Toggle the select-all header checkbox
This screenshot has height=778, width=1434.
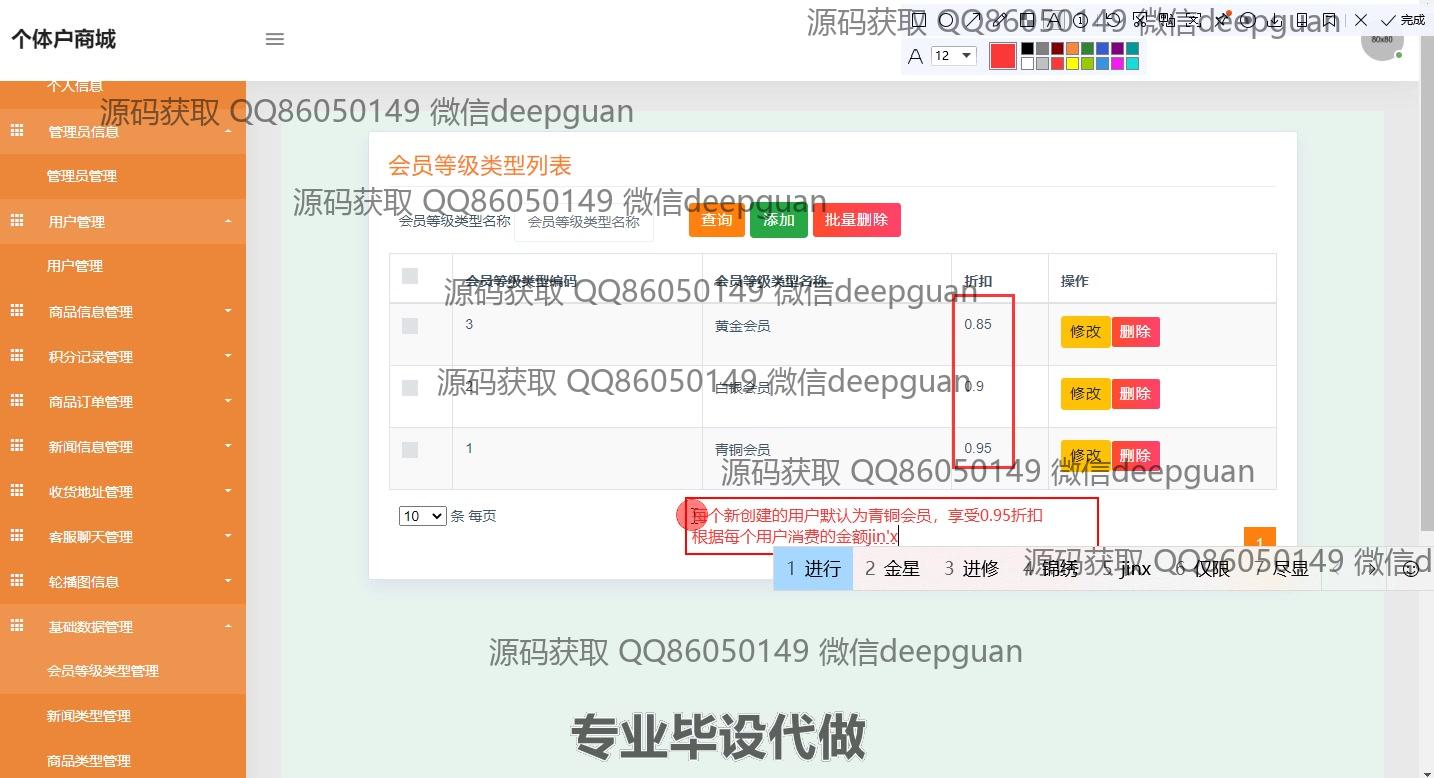(x=410, y=276)
